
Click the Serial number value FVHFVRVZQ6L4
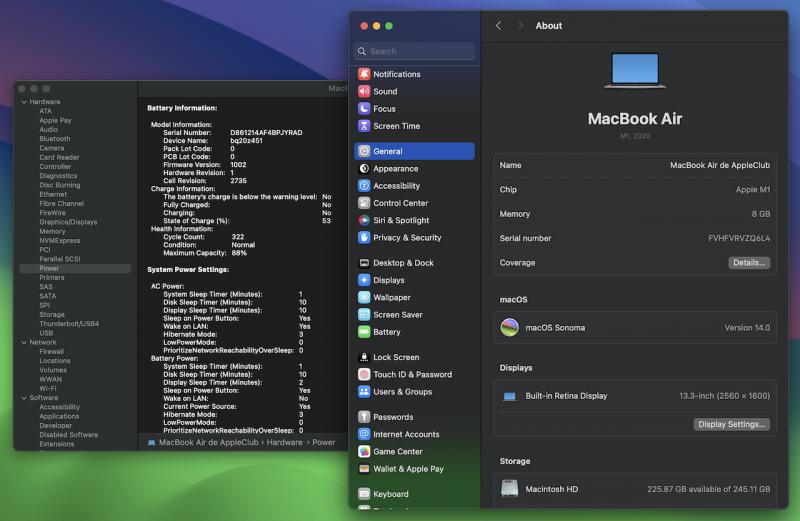coord(739,238)
